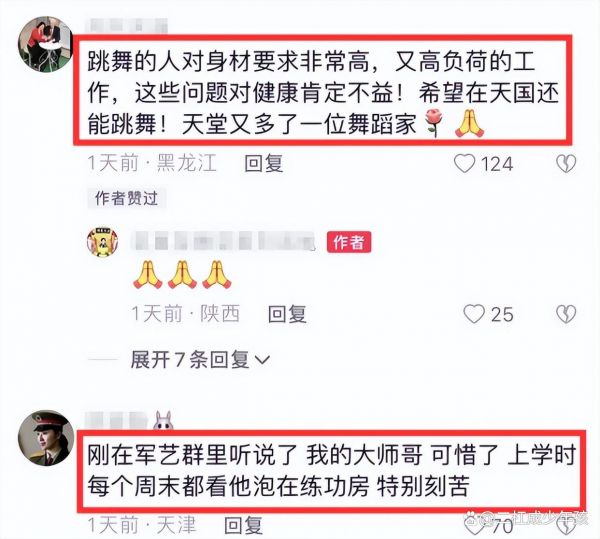The image size is (600, 539).
Task: Reply to the Tianjin comment
Action: [x=243, y=526]
